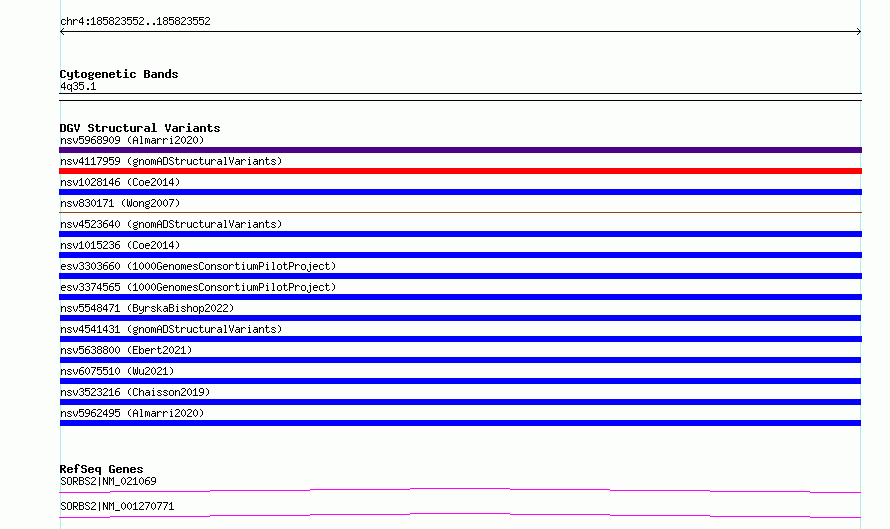The width and height of the screenshot is (890, 529).
Task: Open variant nsv4117959 (gnomADStructuralVariants) label
Action: [x=171, y=161]
